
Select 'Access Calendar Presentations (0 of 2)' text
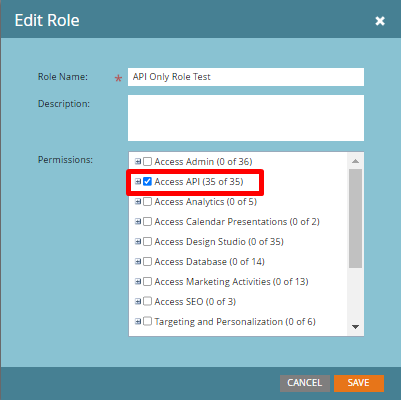click(x=237, y=222)
